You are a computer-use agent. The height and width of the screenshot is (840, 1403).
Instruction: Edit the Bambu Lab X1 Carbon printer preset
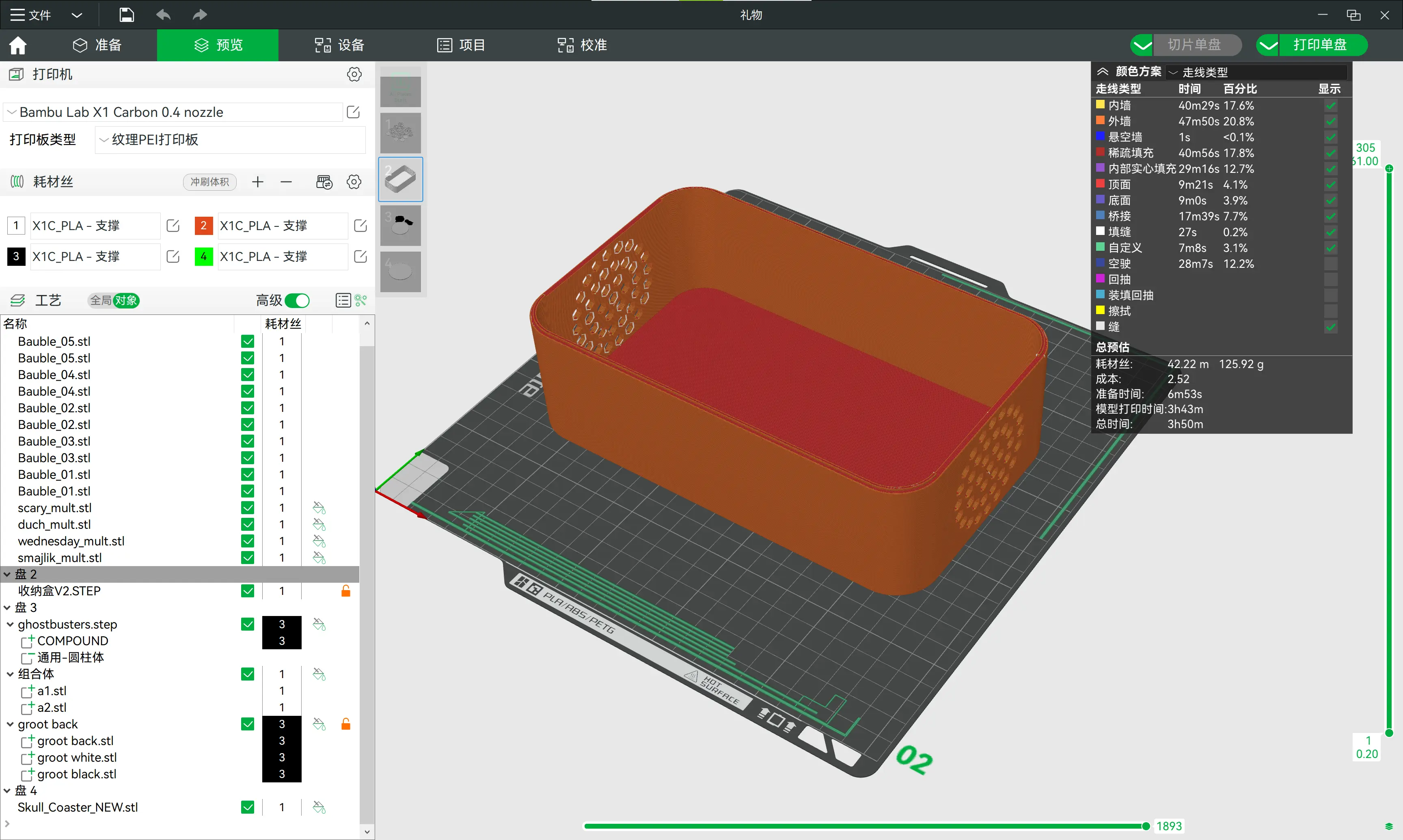click(353, 112)
